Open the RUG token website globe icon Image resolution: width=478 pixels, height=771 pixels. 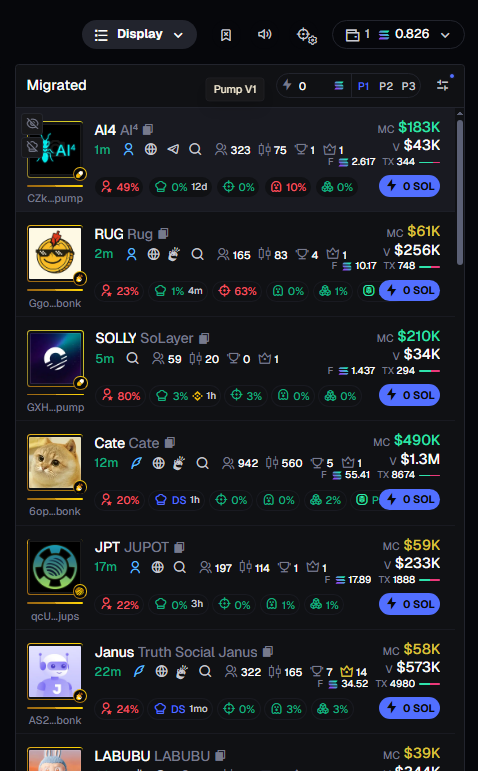pyautogui.click(x=154, y=254)
